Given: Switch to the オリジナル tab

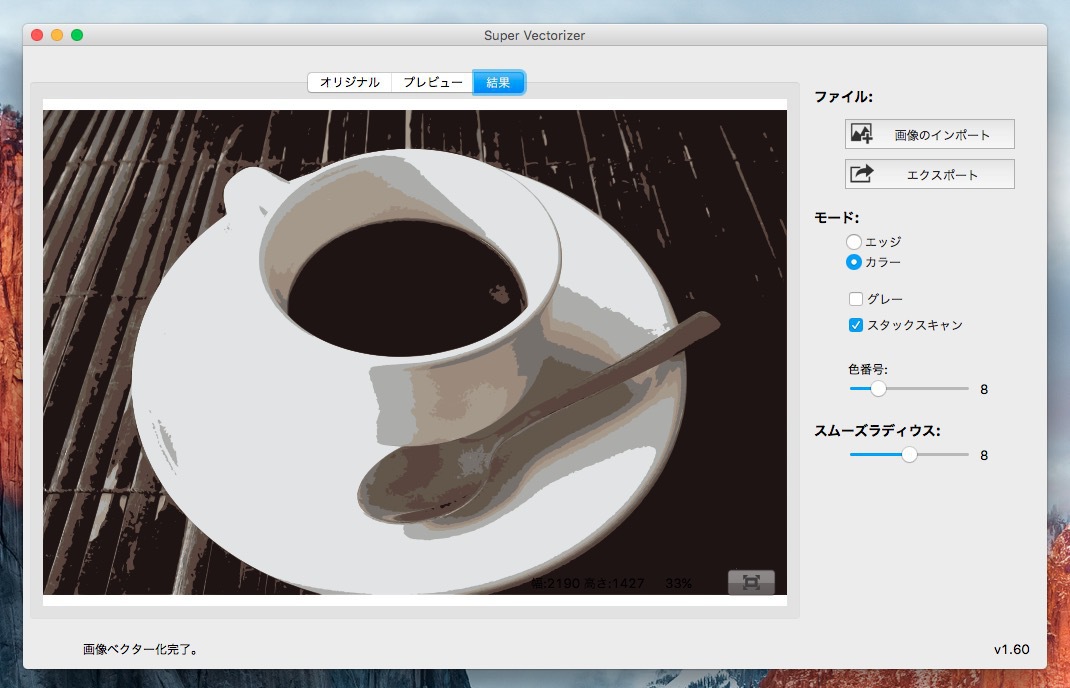Looking at the screenshot, I should (x=349, y=82).
